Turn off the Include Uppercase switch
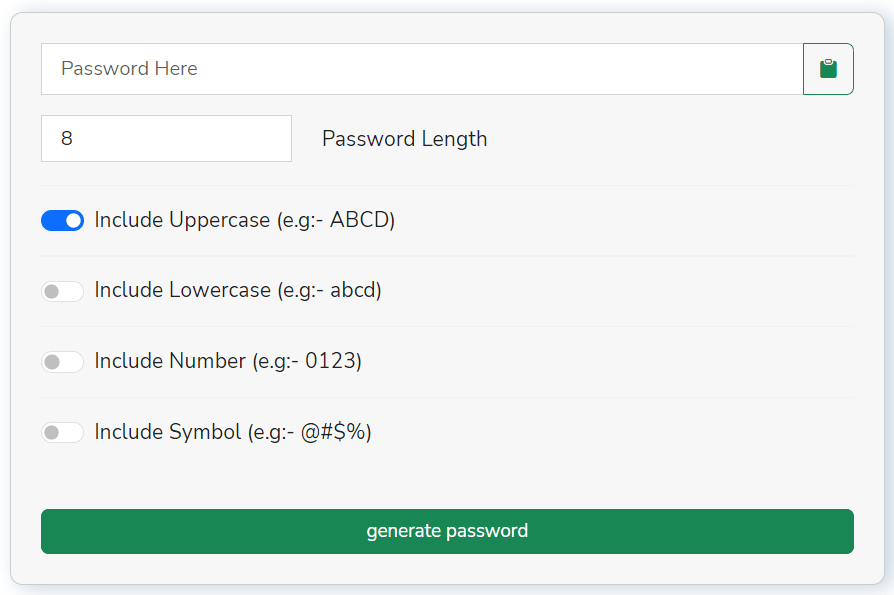 (62, 221)
